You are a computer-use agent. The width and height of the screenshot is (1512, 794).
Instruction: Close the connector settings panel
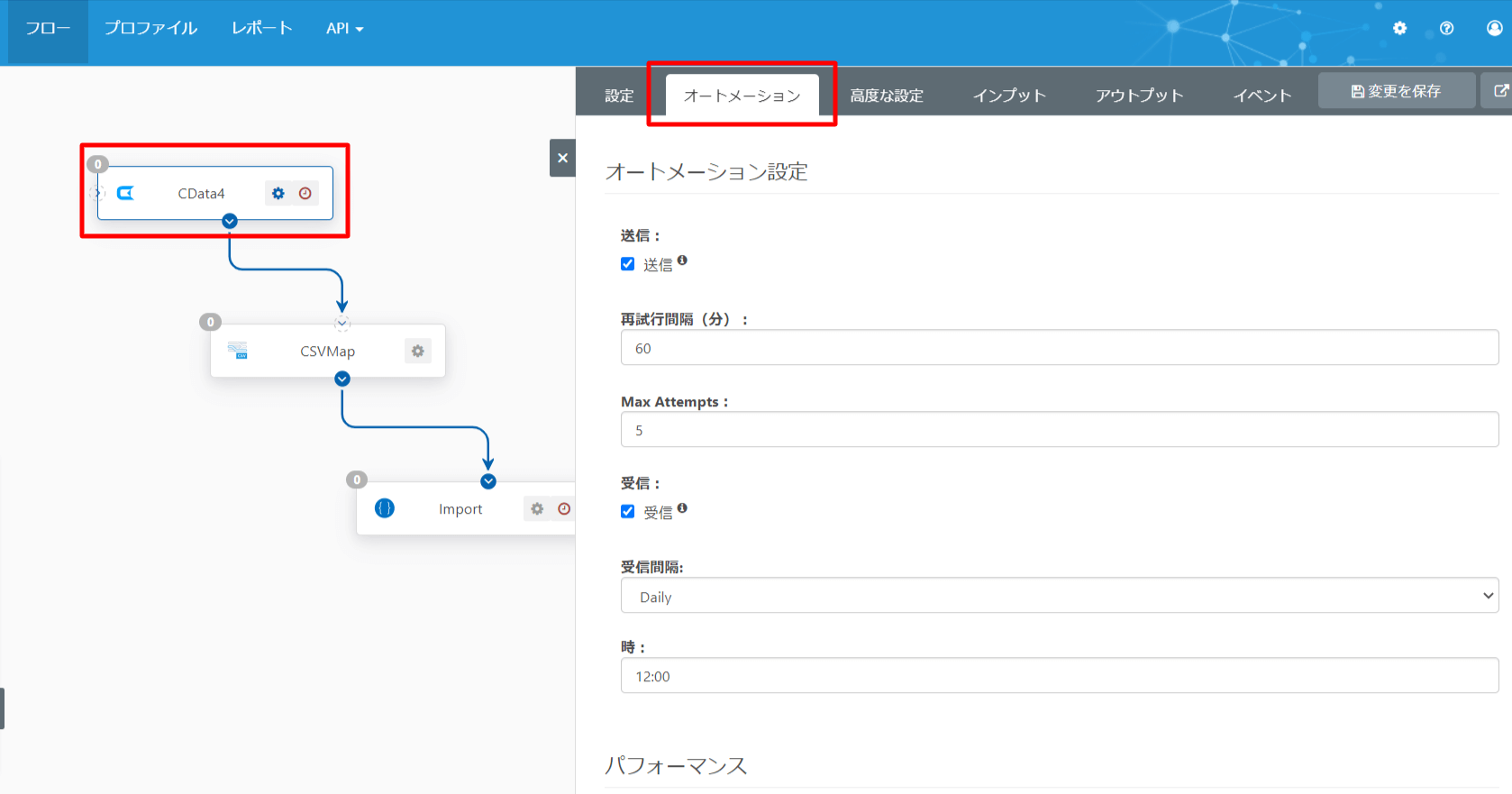tap(562, 158)
